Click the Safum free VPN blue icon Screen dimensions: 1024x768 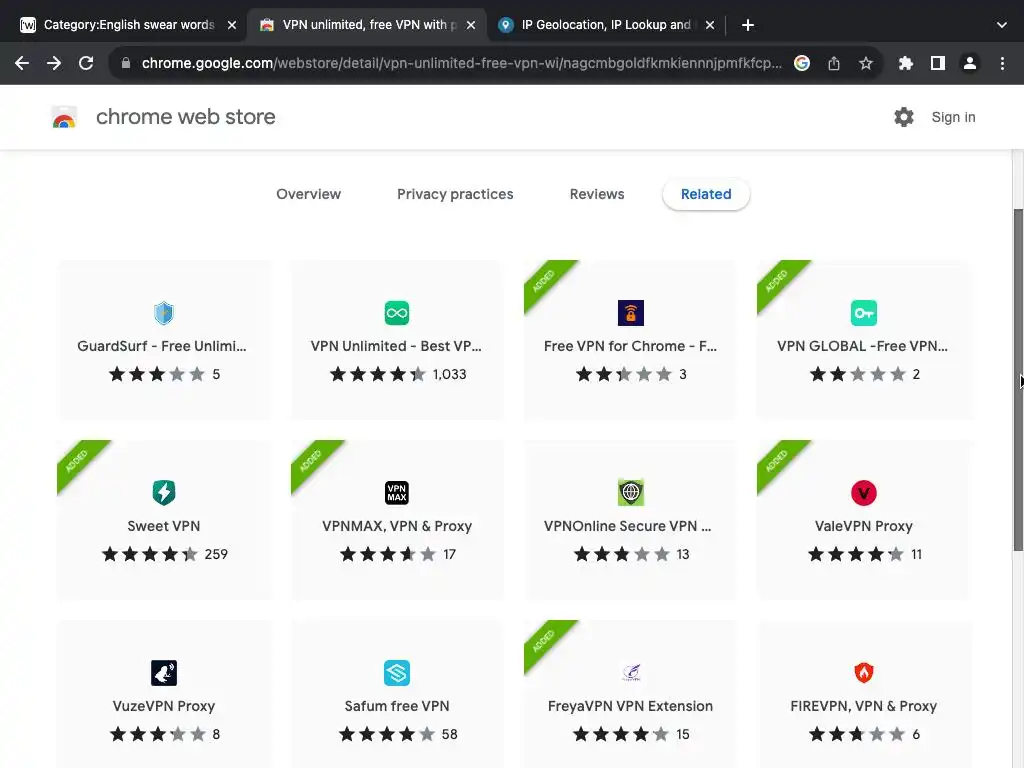pyautogui.click(x=396, y=673)
